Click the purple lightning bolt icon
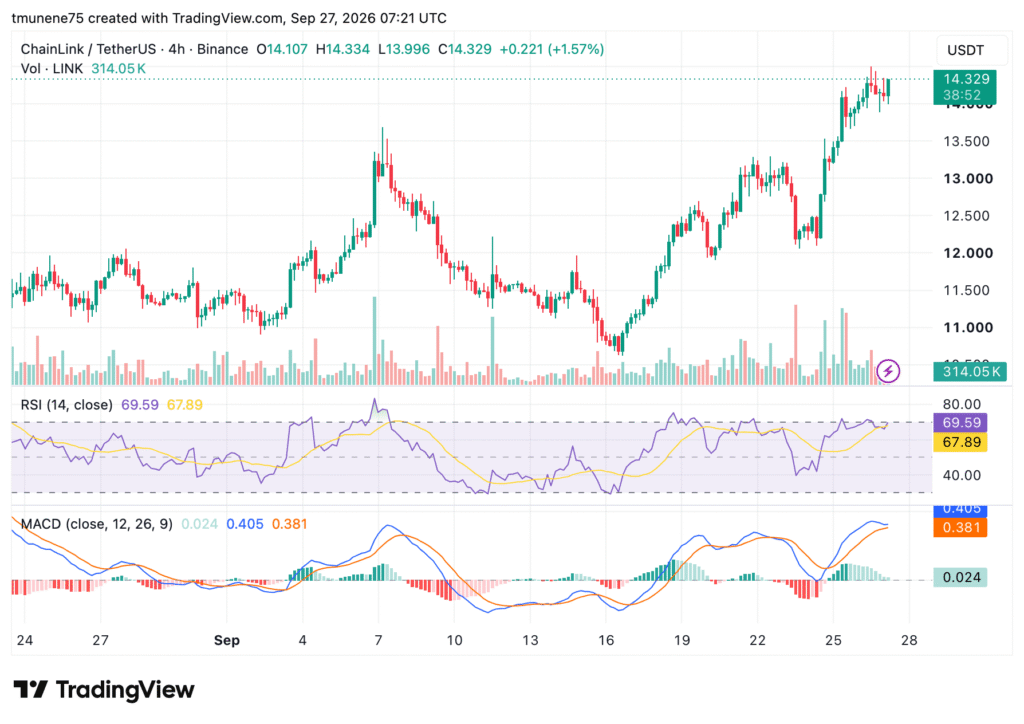The height and width of the screenshot is (724, 1024). tap(888, 371)
